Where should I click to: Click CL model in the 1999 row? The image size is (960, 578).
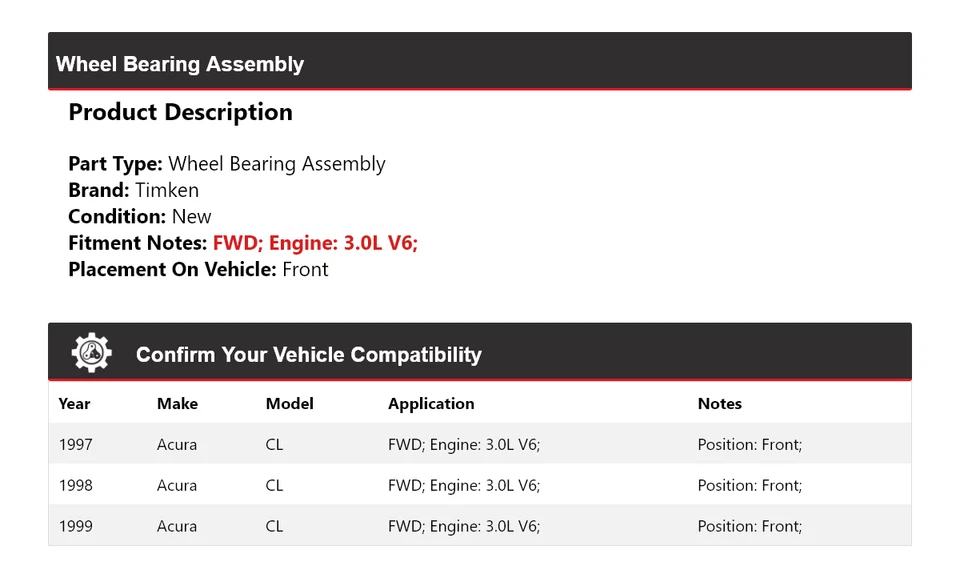274,527
